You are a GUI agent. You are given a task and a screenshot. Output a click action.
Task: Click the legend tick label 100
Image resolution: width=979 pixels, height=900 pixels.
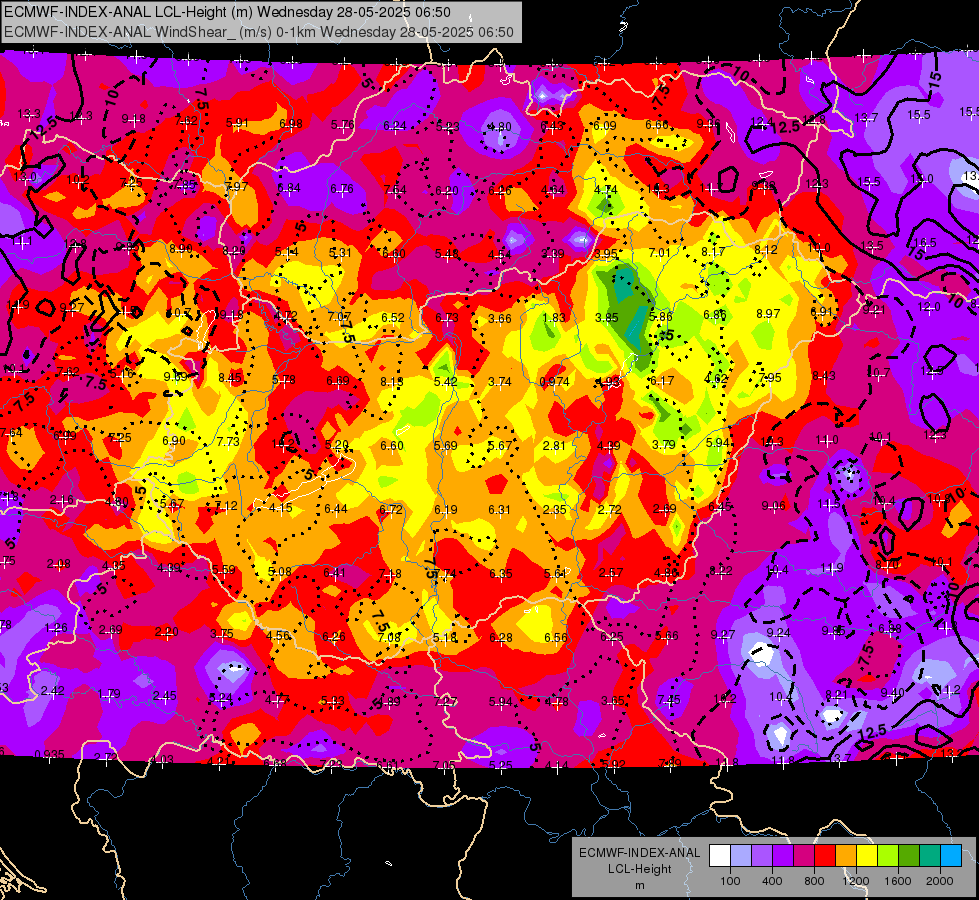pos(730,881)
